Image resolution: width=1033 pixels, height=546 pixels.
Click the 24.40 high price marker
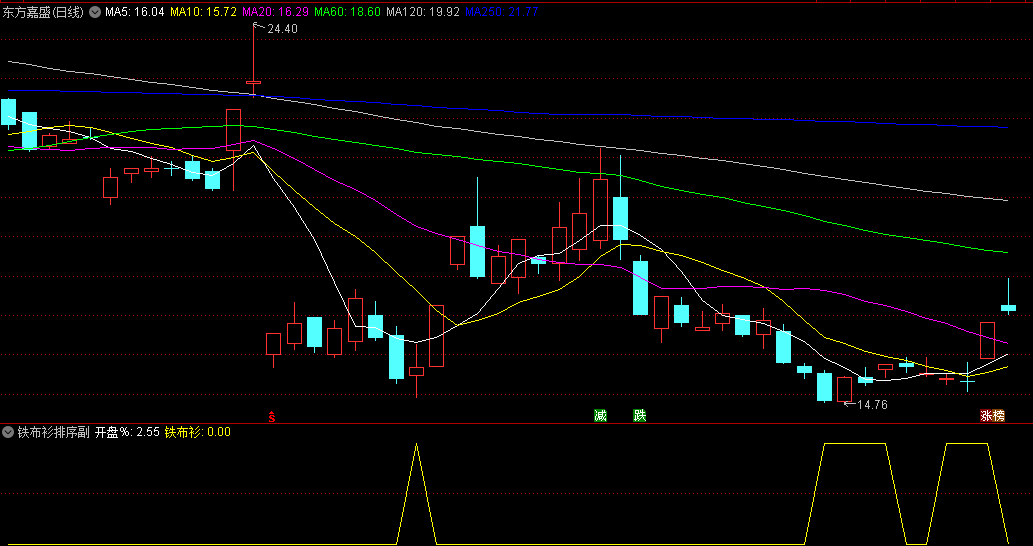[282, 28]
